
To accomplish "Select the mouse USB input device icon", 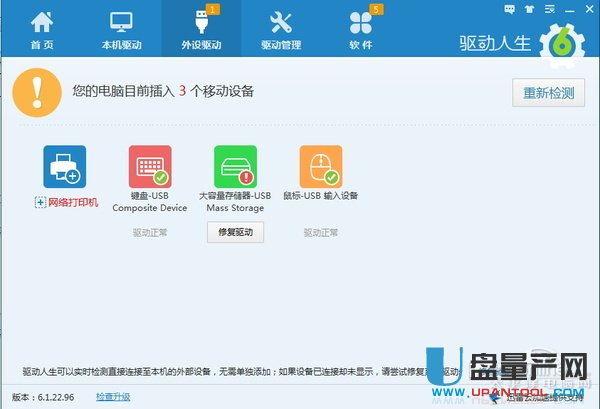I will [x=321, y=167].
